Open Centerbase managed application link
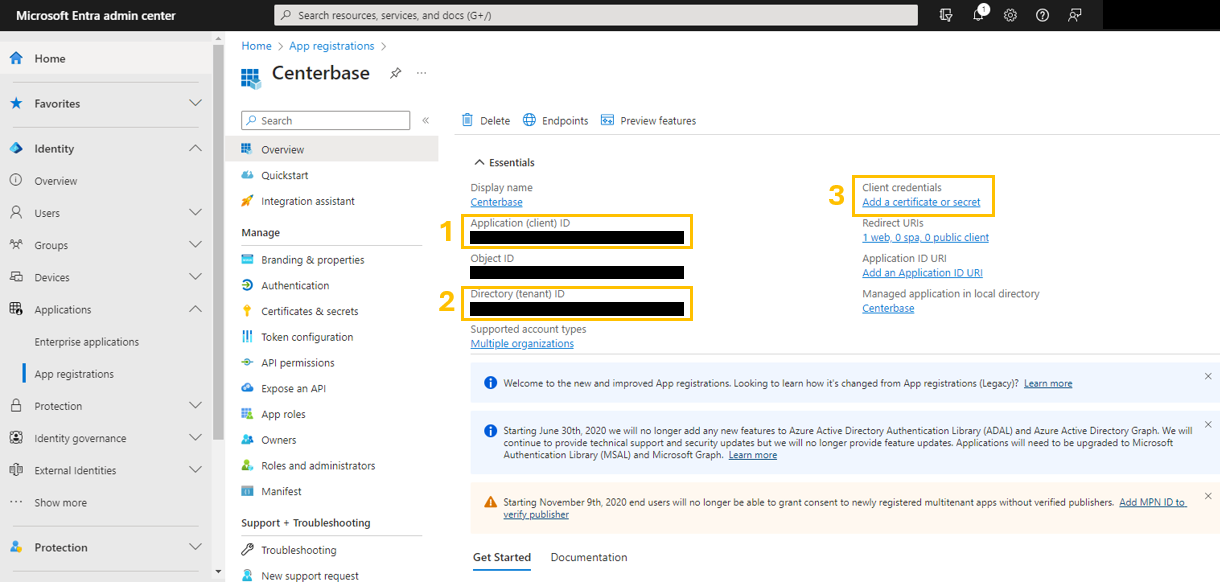This screenshot has width=1220, height=582. pos(888,308)
